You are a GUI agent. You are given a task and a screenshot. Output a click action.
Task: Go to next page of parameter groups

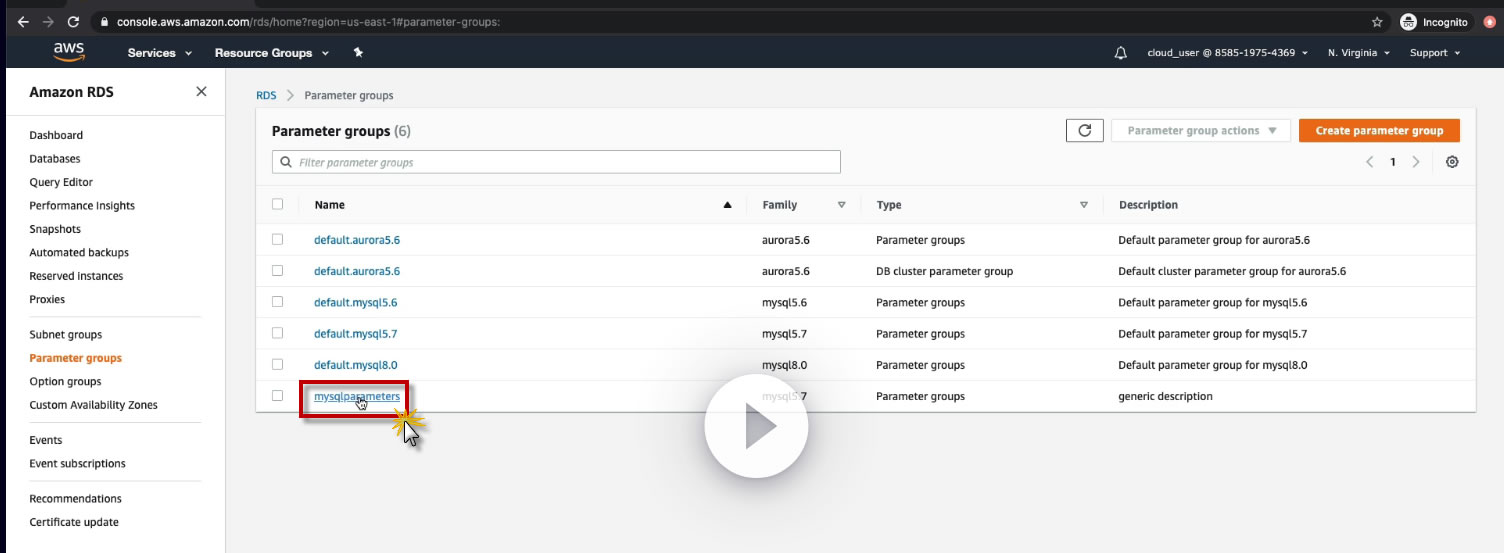coord(1416,162)
